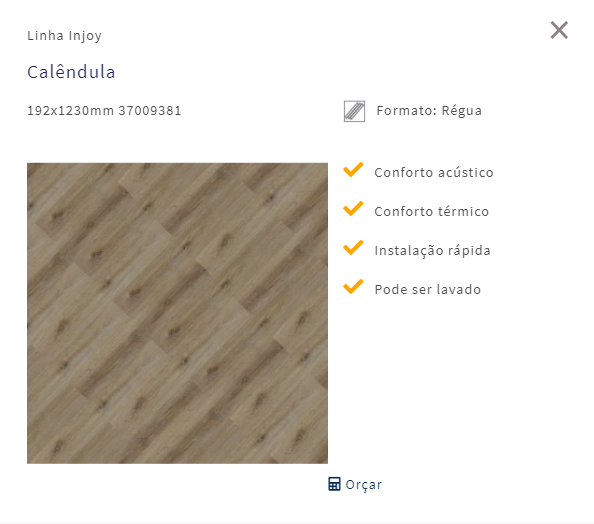Click the Injoy line name

click(85, 36)
